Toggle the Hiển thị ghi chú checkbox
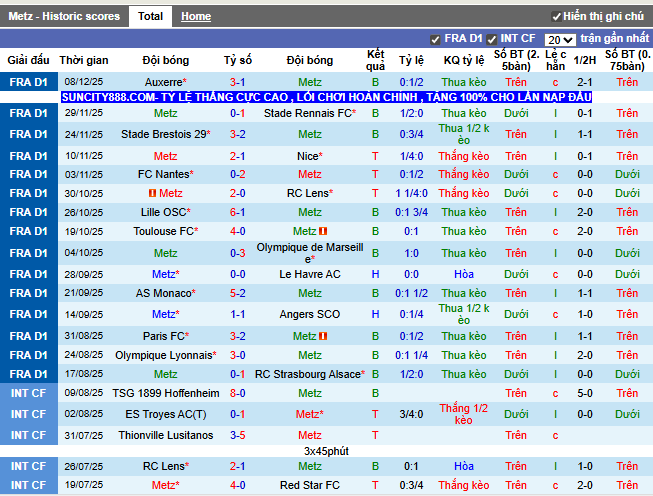Viewport: 653px width, 496px height. [556, 17]
